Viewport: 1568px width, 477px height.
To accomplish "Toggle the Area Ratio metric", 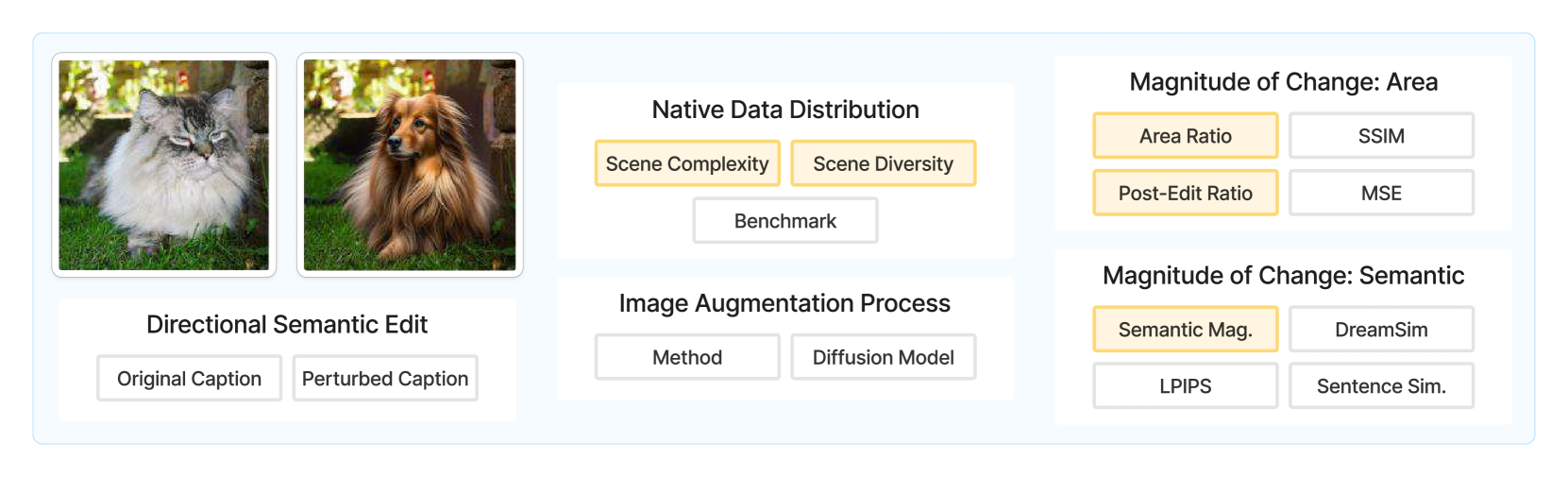I will pyautogui.click(x=1185, y=136).
